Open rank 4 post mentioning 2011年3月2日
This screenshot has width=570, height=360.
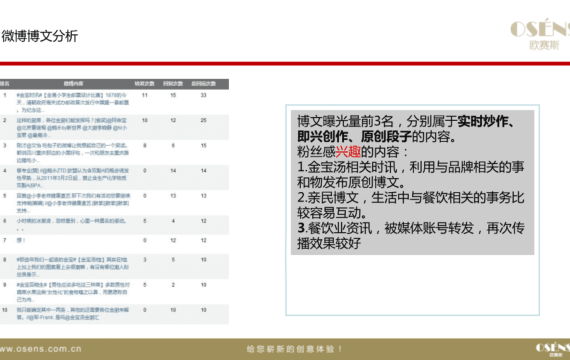[x=73, y=178]
